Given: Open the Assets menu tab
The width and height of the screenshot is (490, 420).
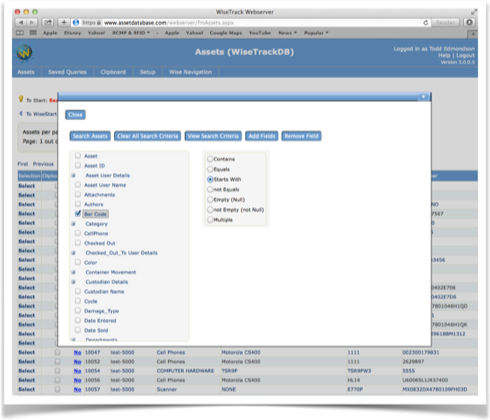Looking at the screenshot, I should [x=26, y=72].
